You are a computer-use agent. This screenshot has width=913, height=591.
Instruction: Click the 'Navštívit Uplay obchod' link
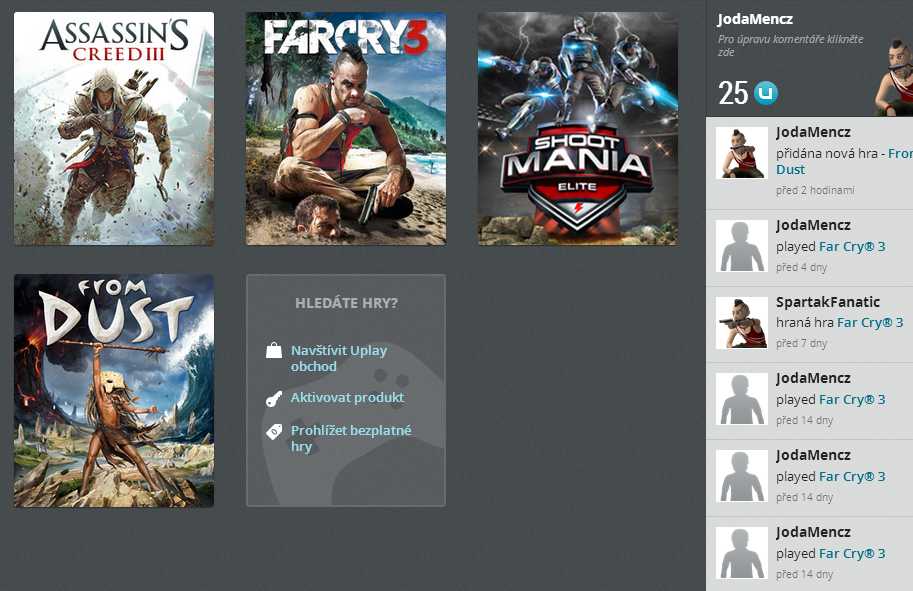[338, 358]
